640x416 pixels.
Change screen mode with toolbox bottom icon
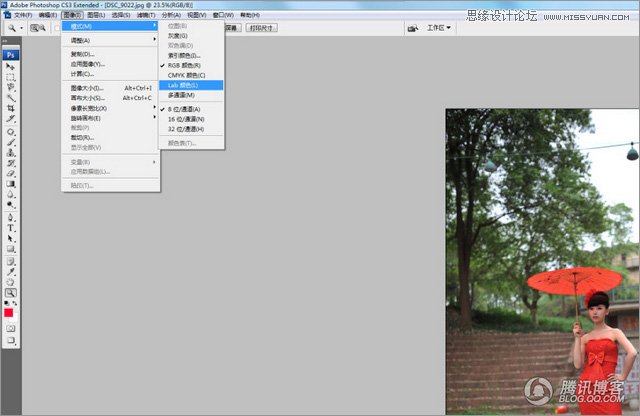coord(11,340)
